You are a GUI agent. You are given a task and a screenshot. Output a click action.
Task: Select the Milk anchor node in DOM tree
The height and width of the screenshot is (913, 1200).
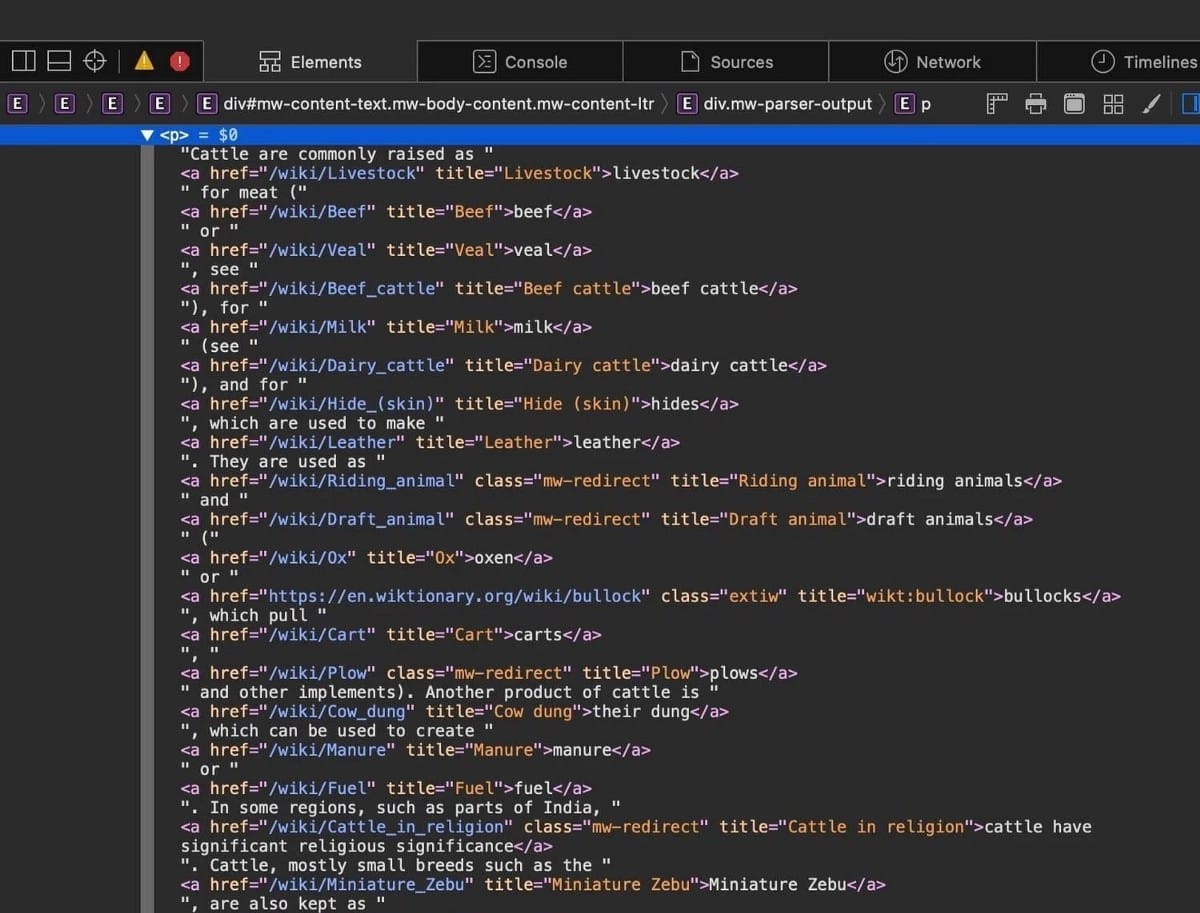388,327
